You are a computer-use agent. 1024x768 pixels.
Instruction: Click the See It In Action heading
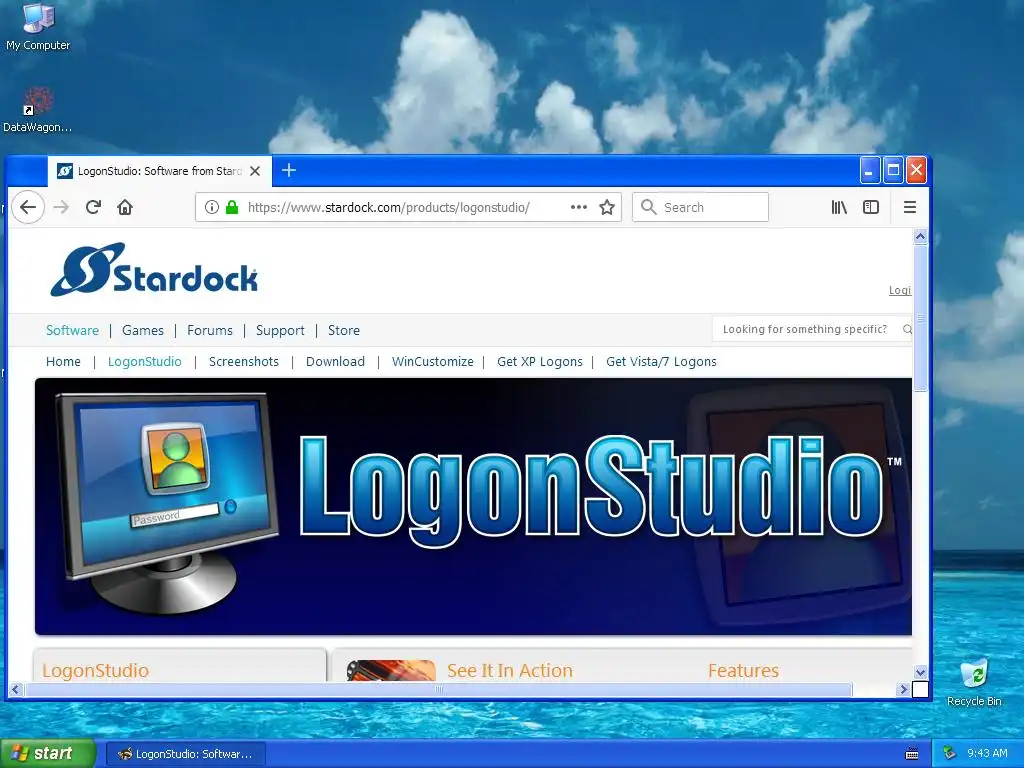pyautogui.click(x=509, y=671)
